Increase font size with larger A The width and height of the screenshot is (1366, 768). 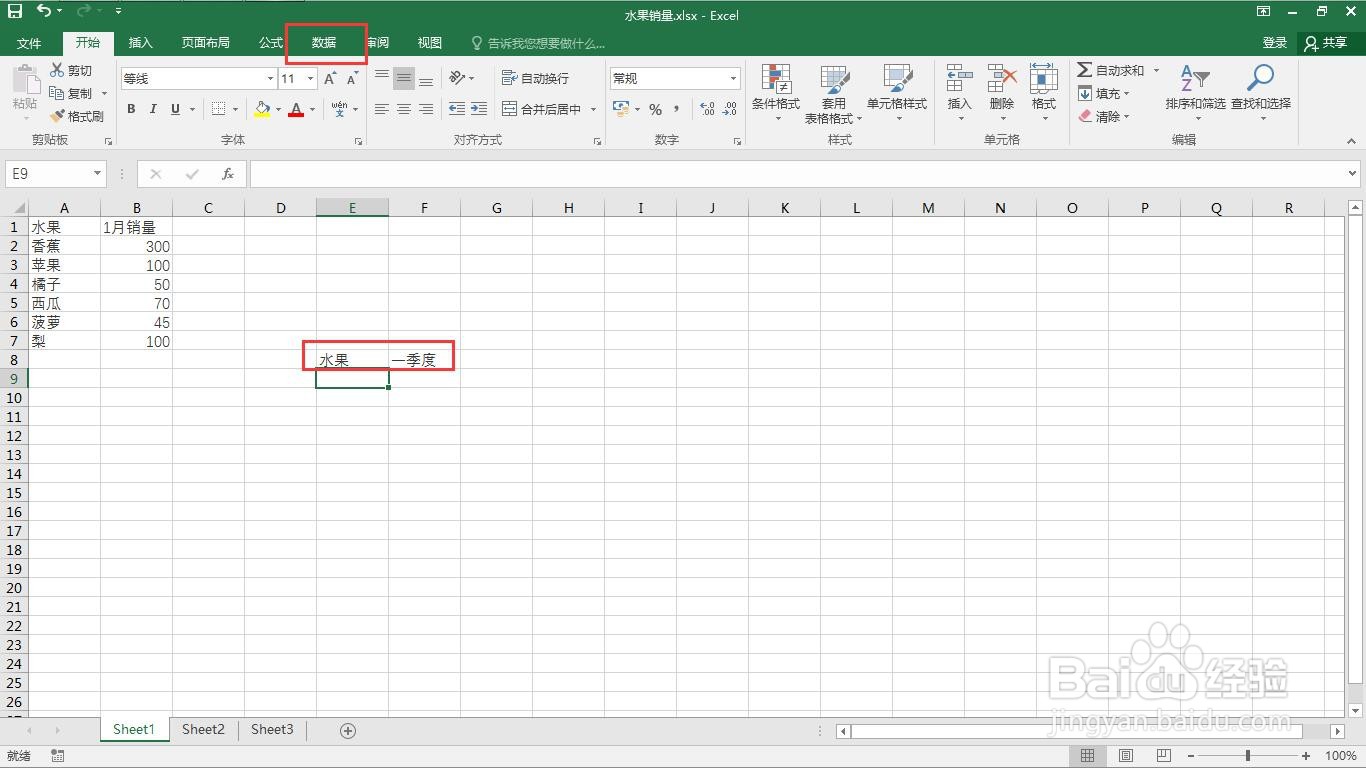point(330,78)
